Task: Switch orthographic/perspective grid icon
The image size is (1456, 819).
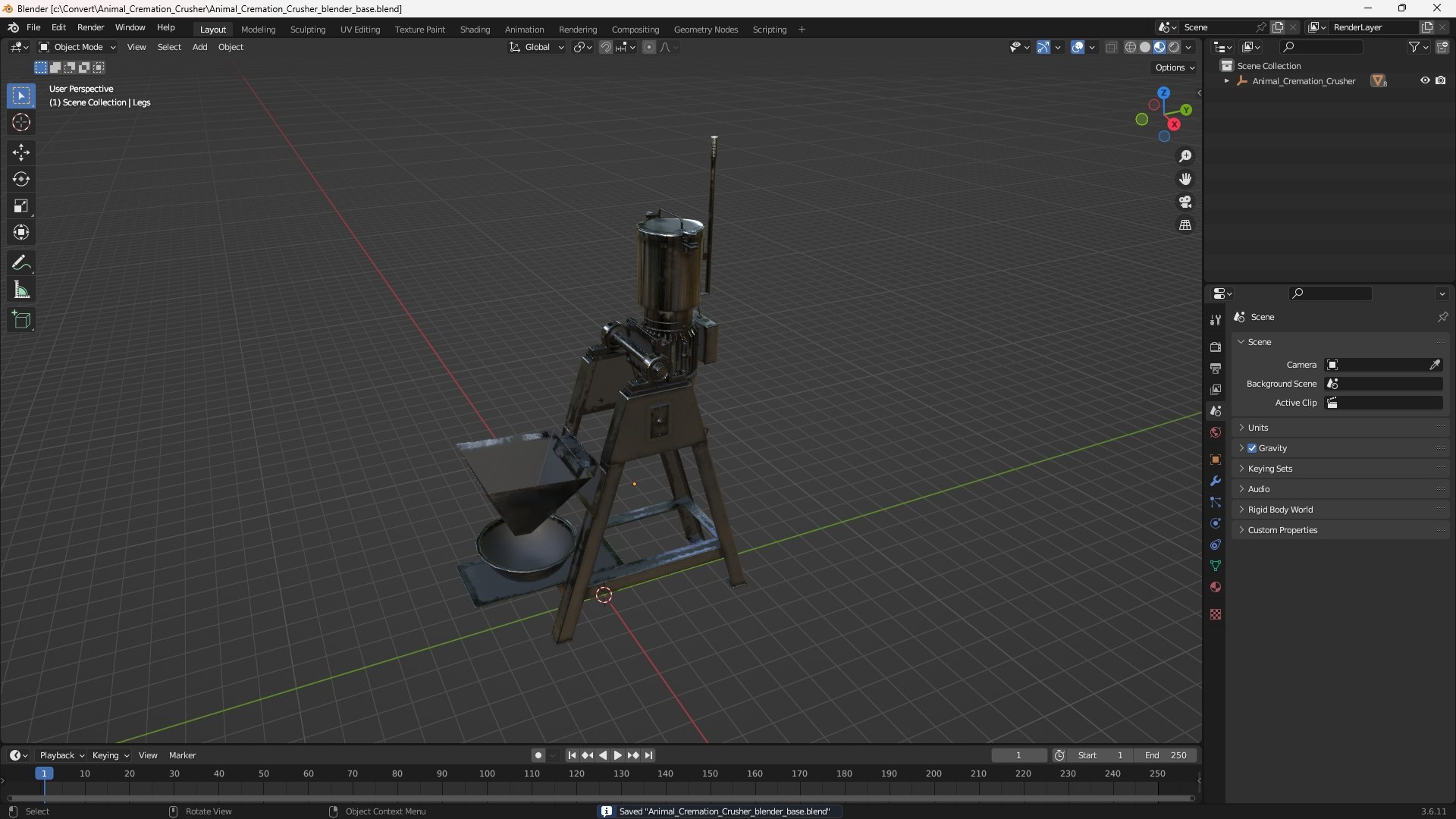Action: tap(1185, 225)
